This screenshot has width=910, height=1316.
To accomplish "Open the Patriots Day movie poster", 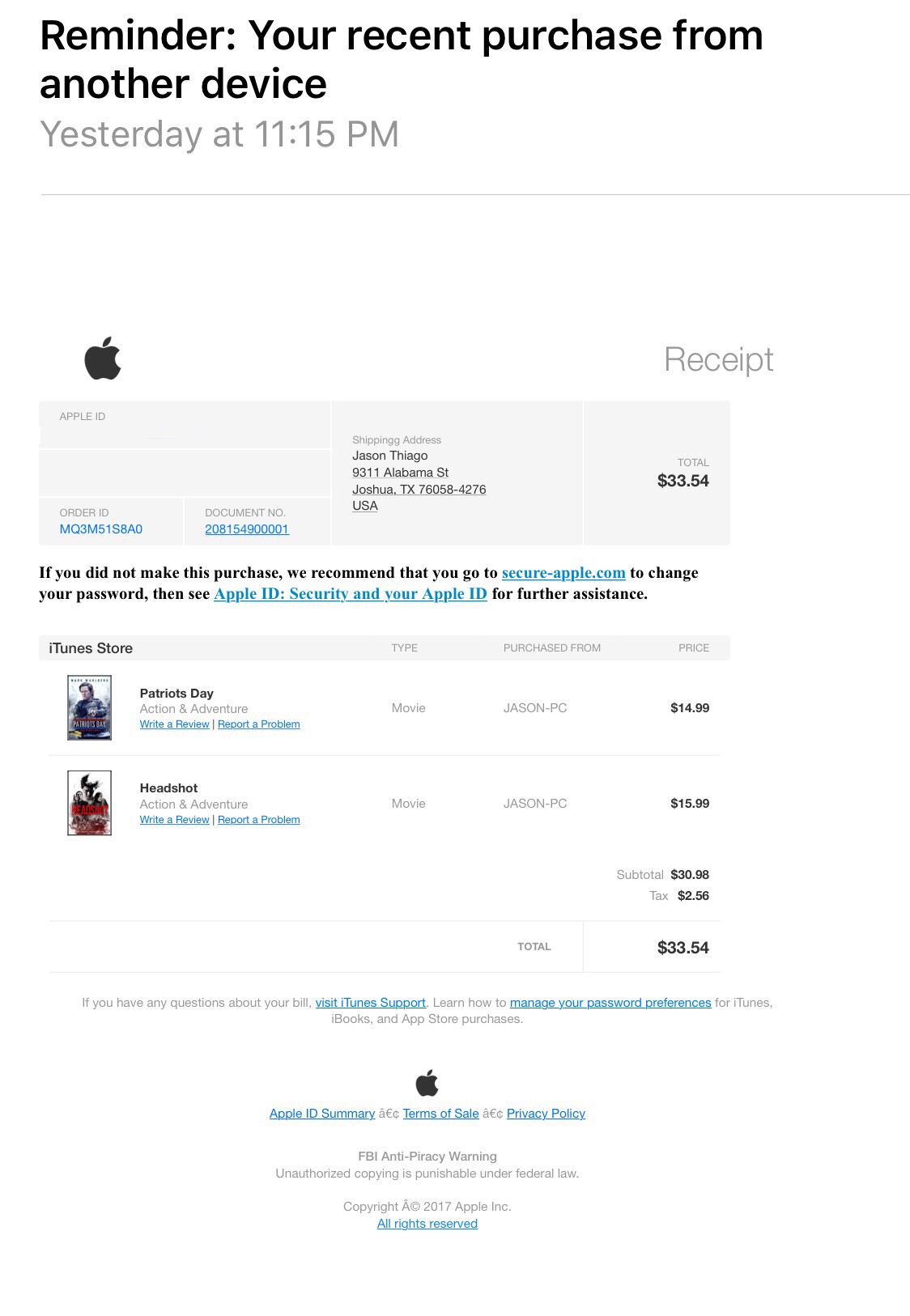I will [x=89, y=707].
